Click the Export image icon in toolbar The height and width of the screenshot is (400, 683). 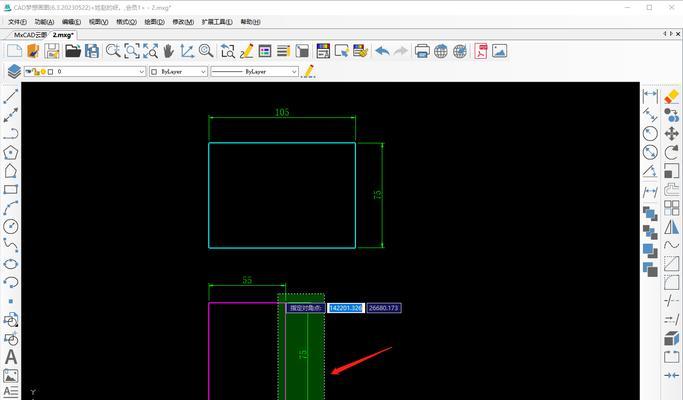500,51
